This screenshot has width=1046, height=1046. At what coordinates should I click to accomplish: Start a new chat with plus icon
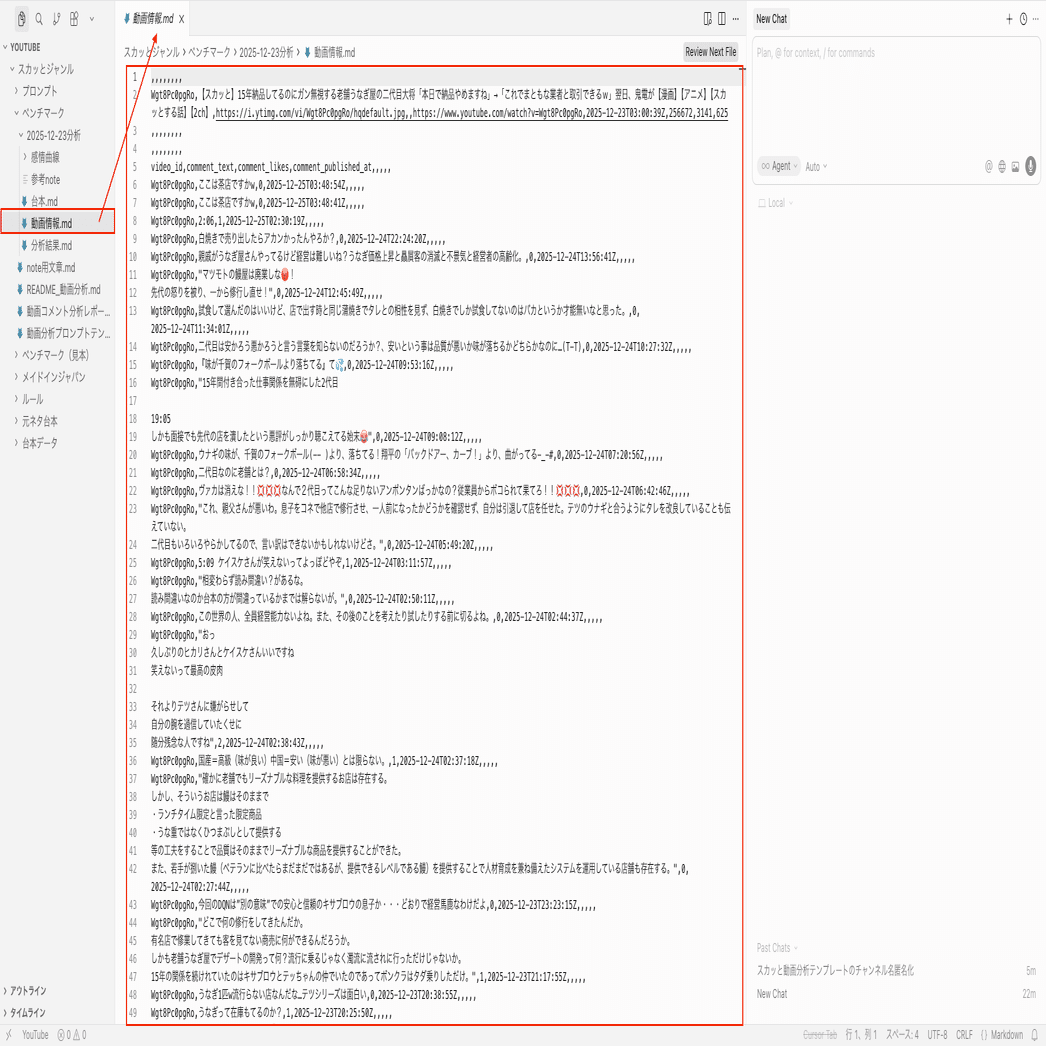coord(1009,19)
